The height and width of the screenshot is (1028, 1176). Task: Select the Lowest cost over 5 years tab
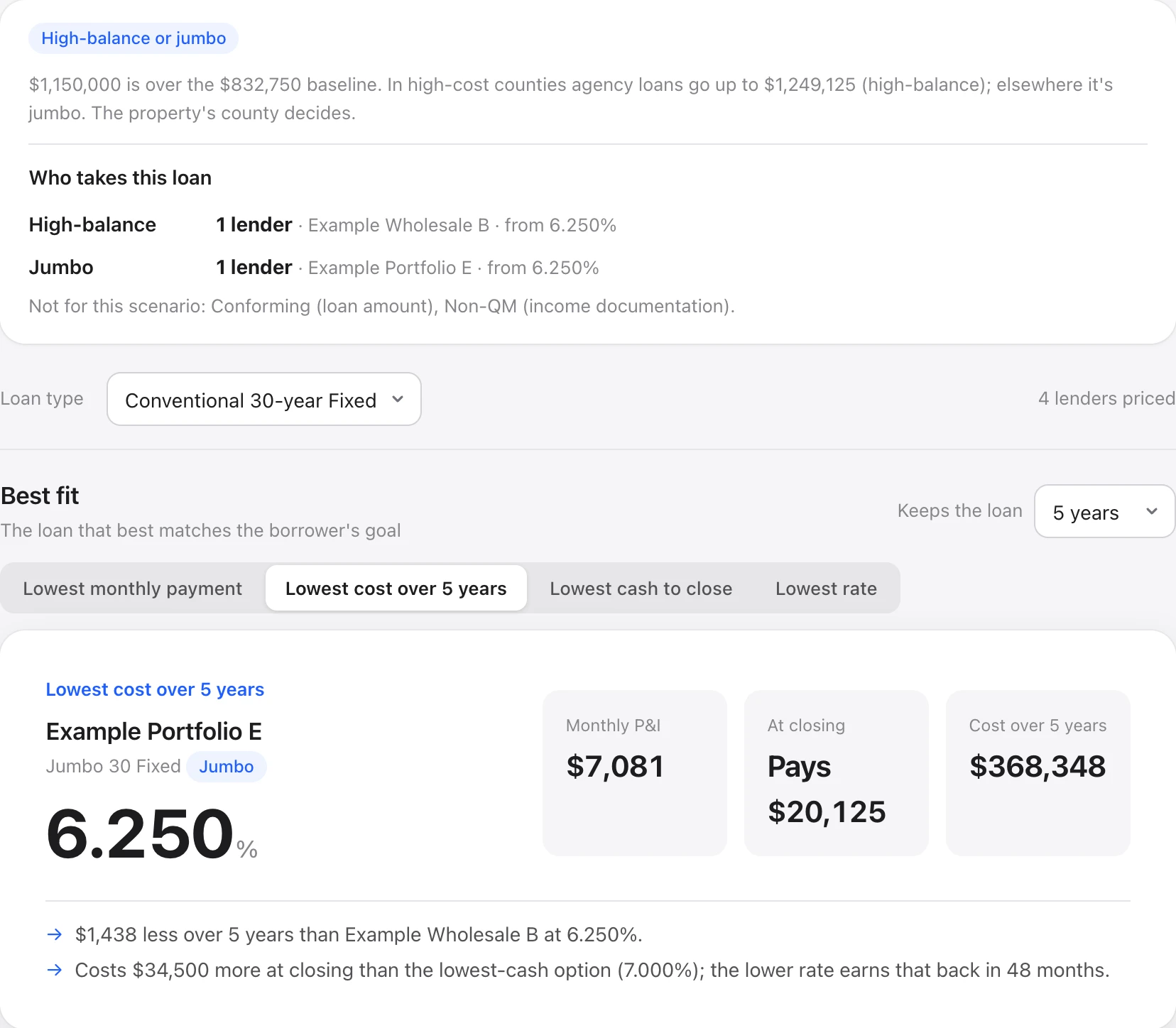coord(396,589)
